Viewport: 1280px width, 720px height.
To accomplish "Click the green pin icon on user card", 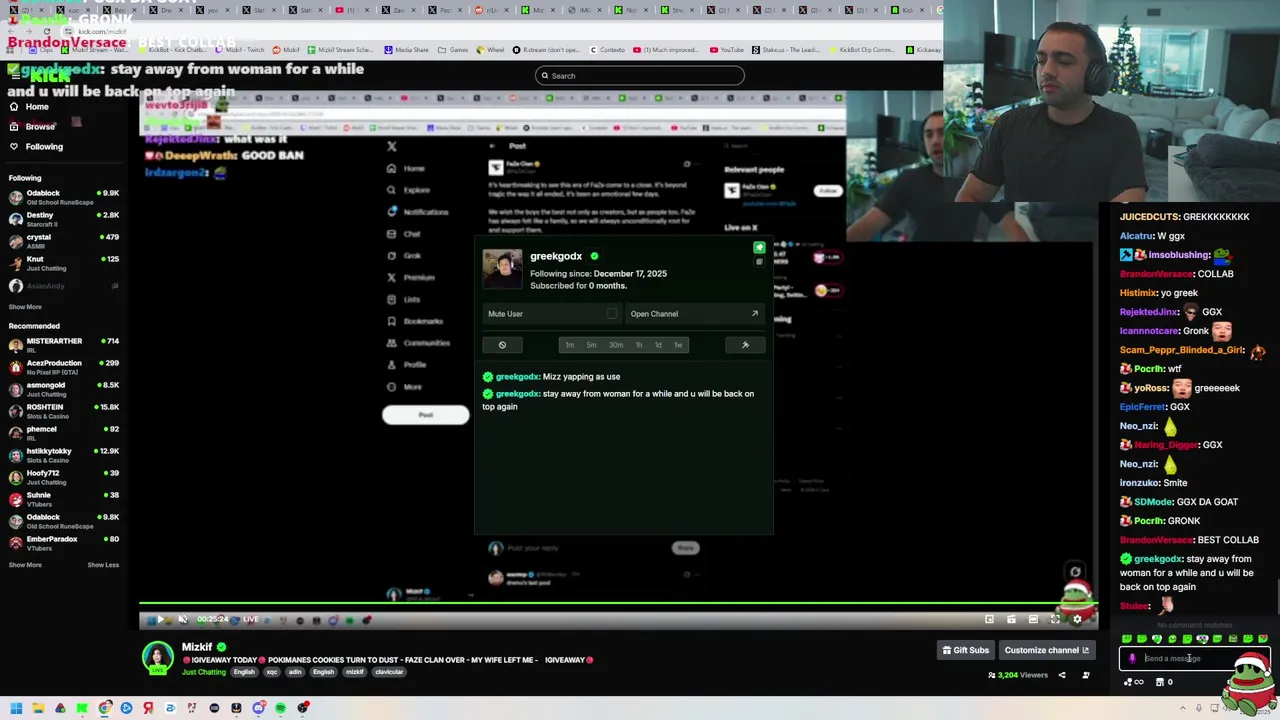I will (759, 248).
